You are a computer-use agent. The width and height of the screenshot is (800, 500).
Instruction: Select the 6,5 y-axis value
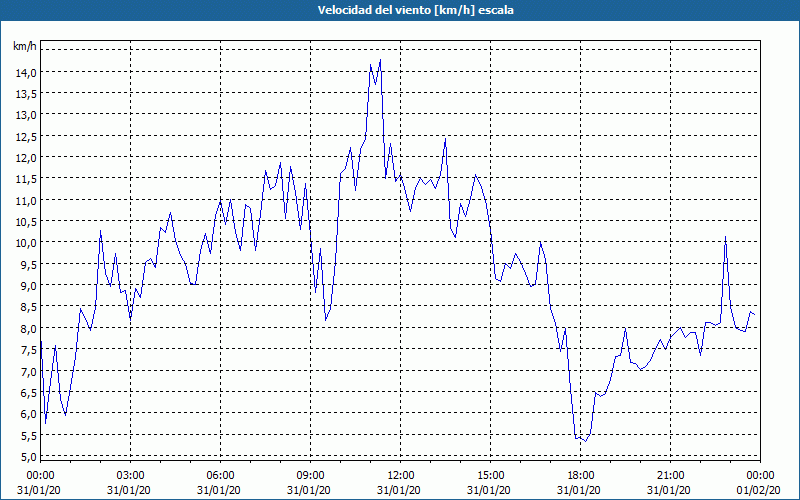[x=28, y=393]
